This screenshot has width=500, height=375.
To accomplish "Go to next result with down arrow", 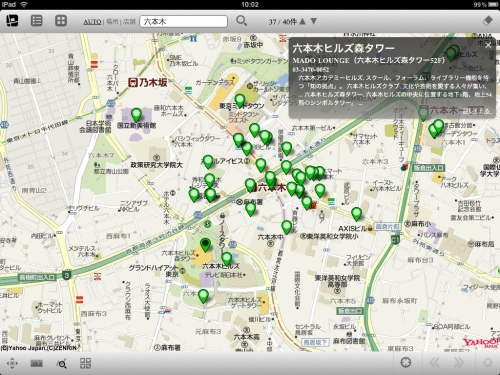I will tap(314, 21).
